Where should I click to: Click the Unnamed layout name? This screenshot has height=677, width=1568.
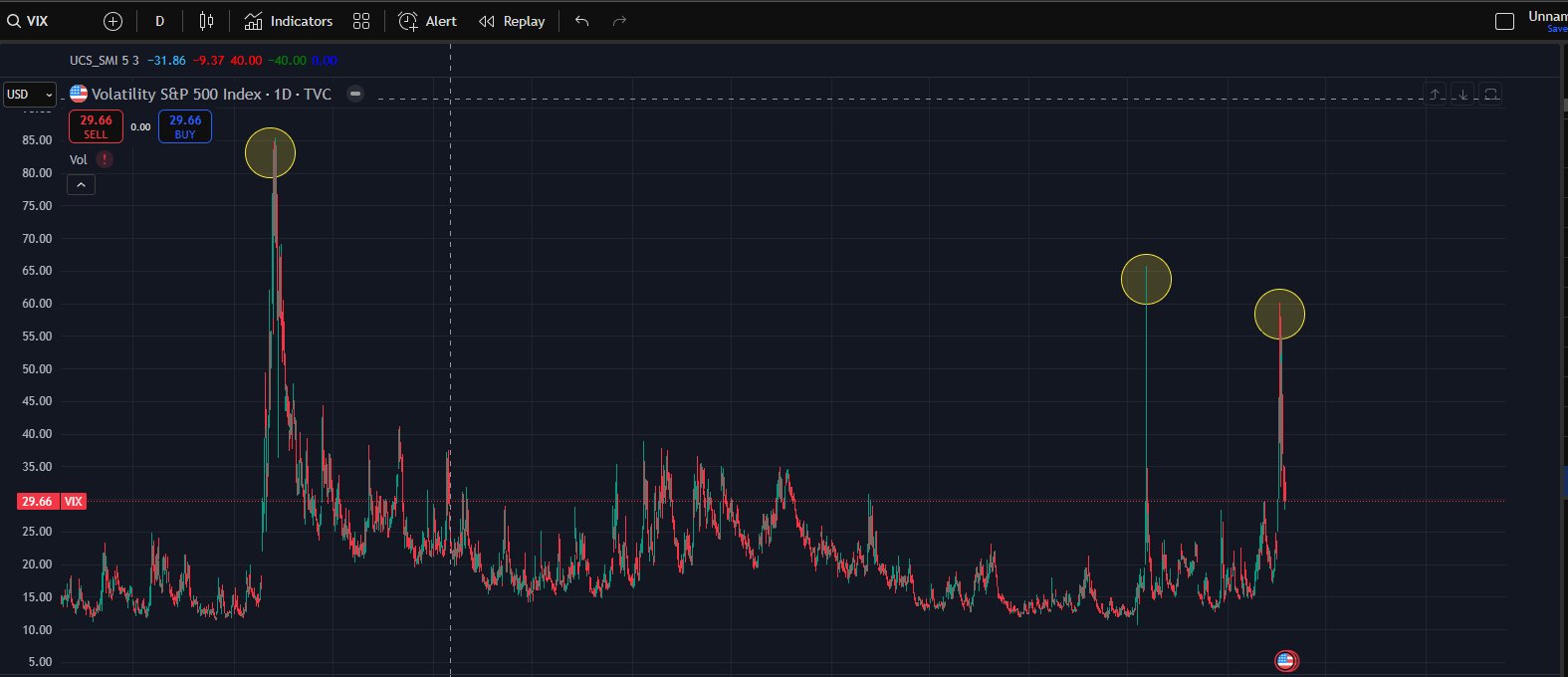coord(1547,16)
